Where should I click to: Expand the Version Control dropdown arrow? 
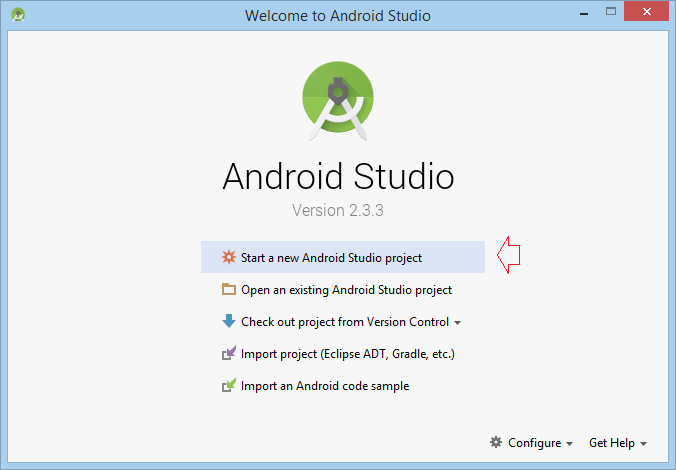pos(458,323)
